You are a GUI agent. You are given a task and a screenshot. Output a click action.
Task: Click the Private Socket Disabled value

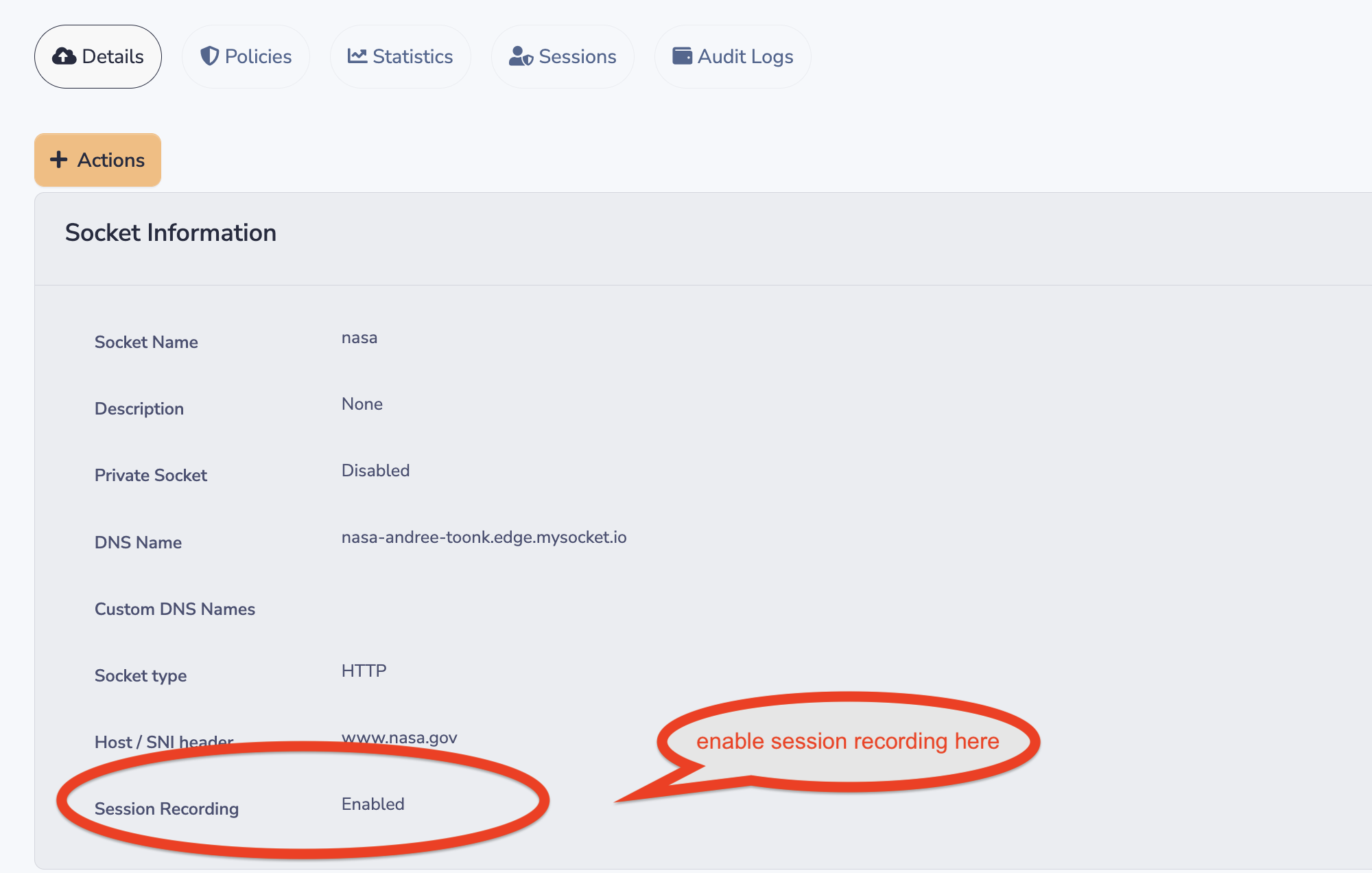375,471
